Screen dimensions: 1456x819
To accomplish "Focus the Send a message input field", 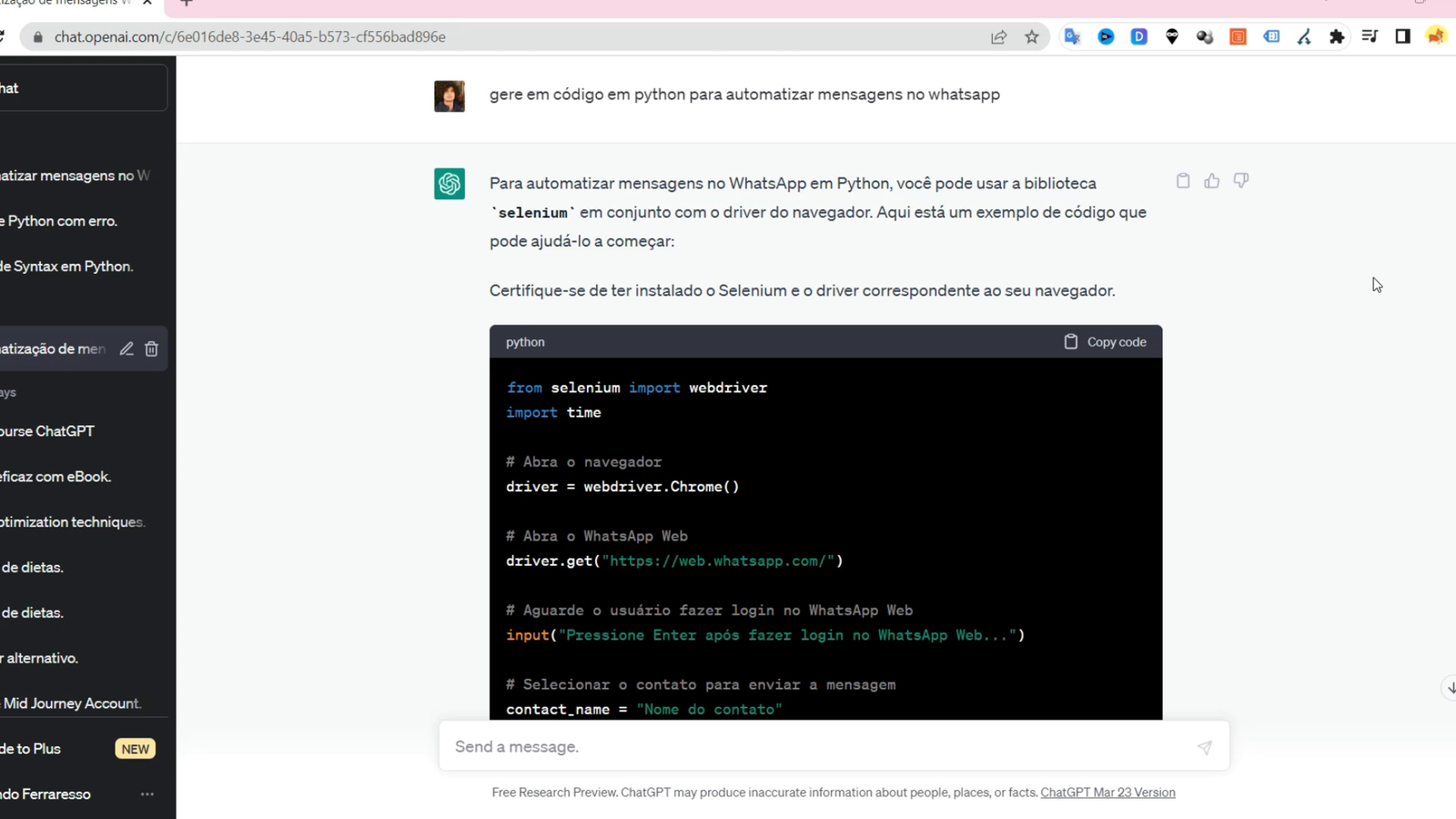I will click(x=834, y=746).
